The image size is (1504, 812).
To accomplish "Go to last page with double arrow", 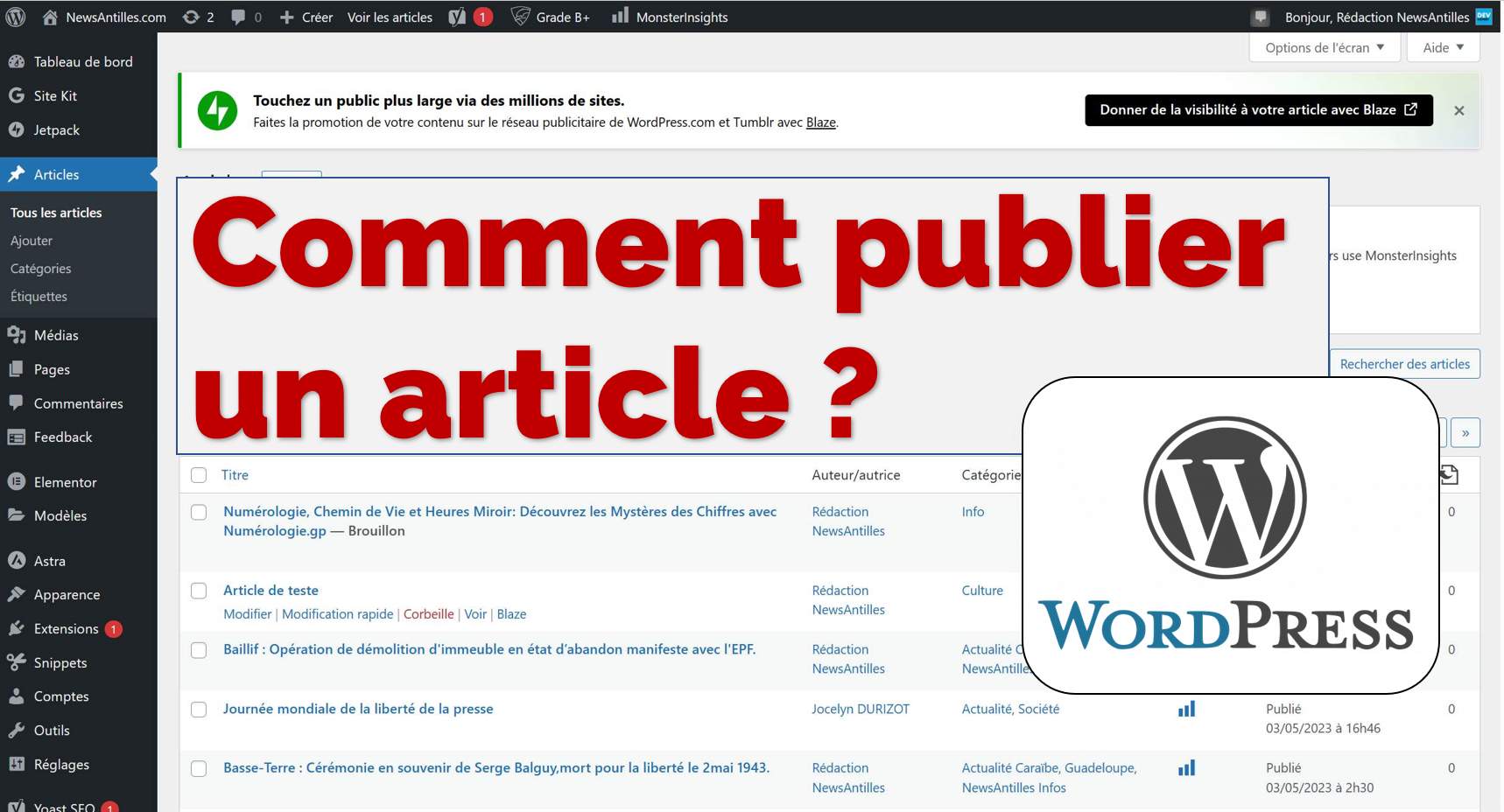I will [1465, 432].
